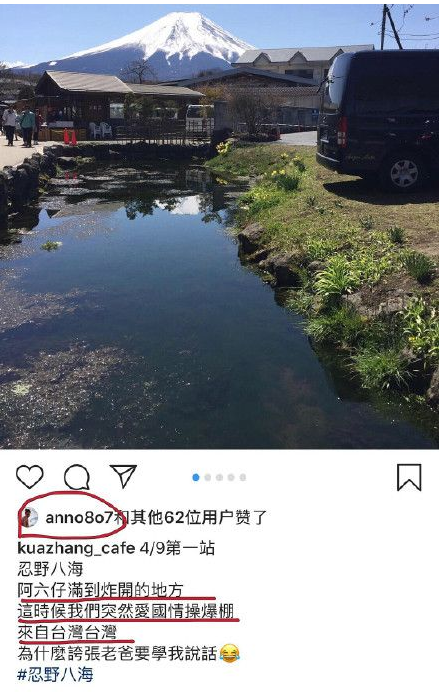Open kuazhang_cafe profile from caption
This screenshot has height=692, width=445.
point(76,549)
